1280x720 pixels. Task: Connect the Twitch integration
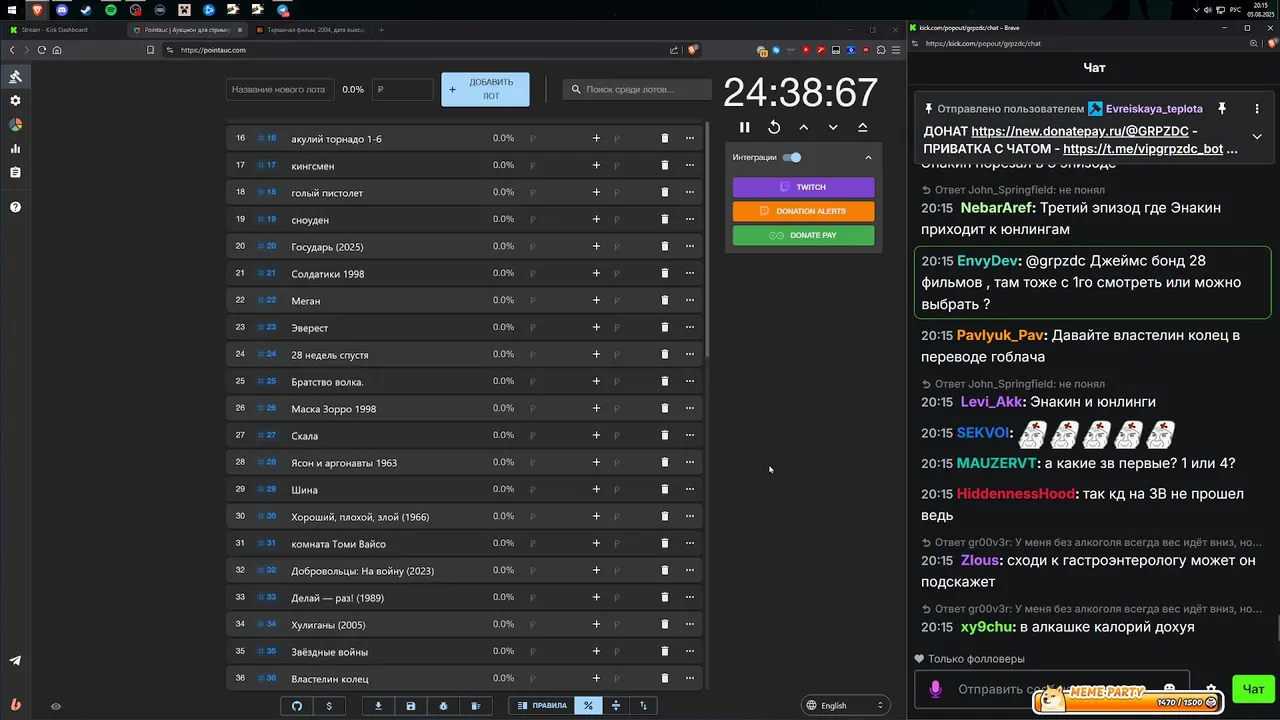(803, 187)
